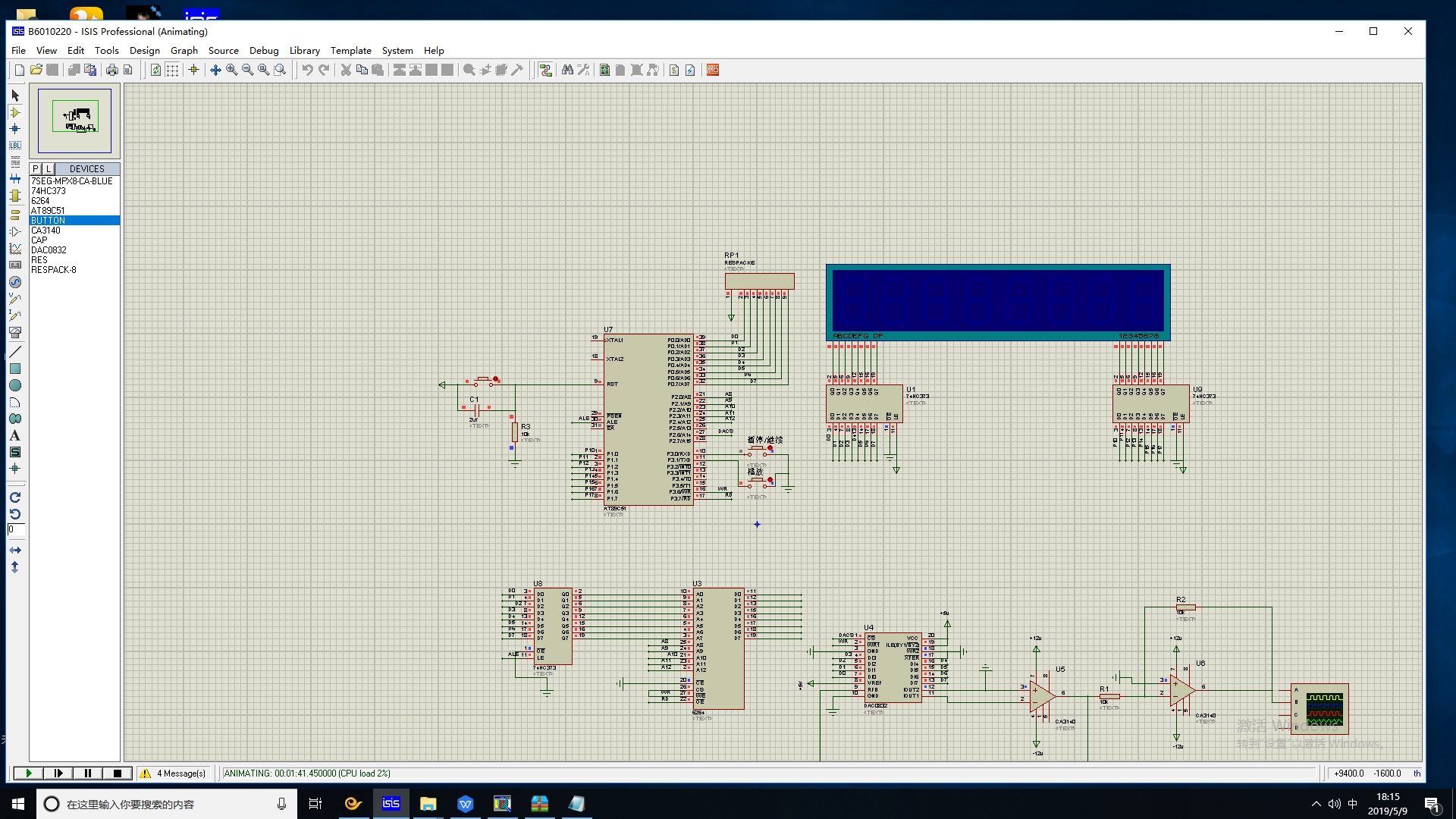Image resolution: width=1456 pixels, height=819 pixels.
Task: Click the rotation angle input field
Action: tap(16, 529)
